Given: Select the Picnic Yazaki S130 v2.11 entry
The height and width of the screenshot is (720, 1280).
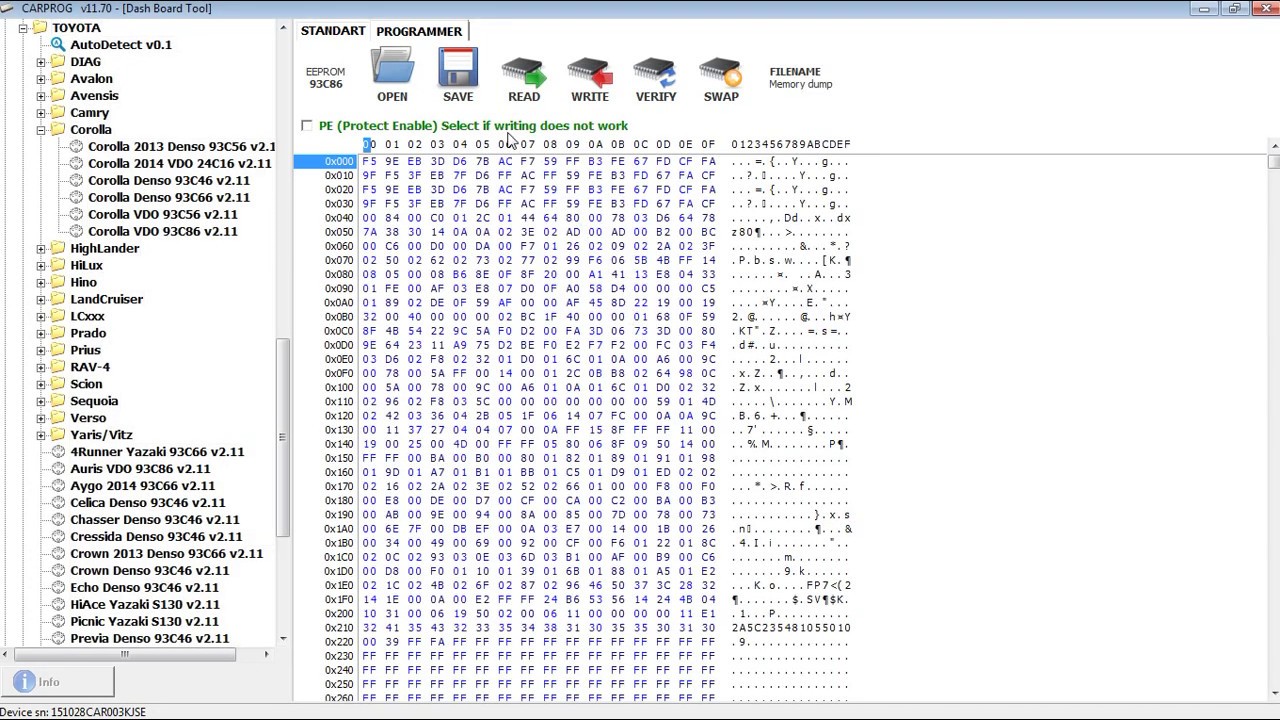Looking at the screenshot, I should pos(144,621).
